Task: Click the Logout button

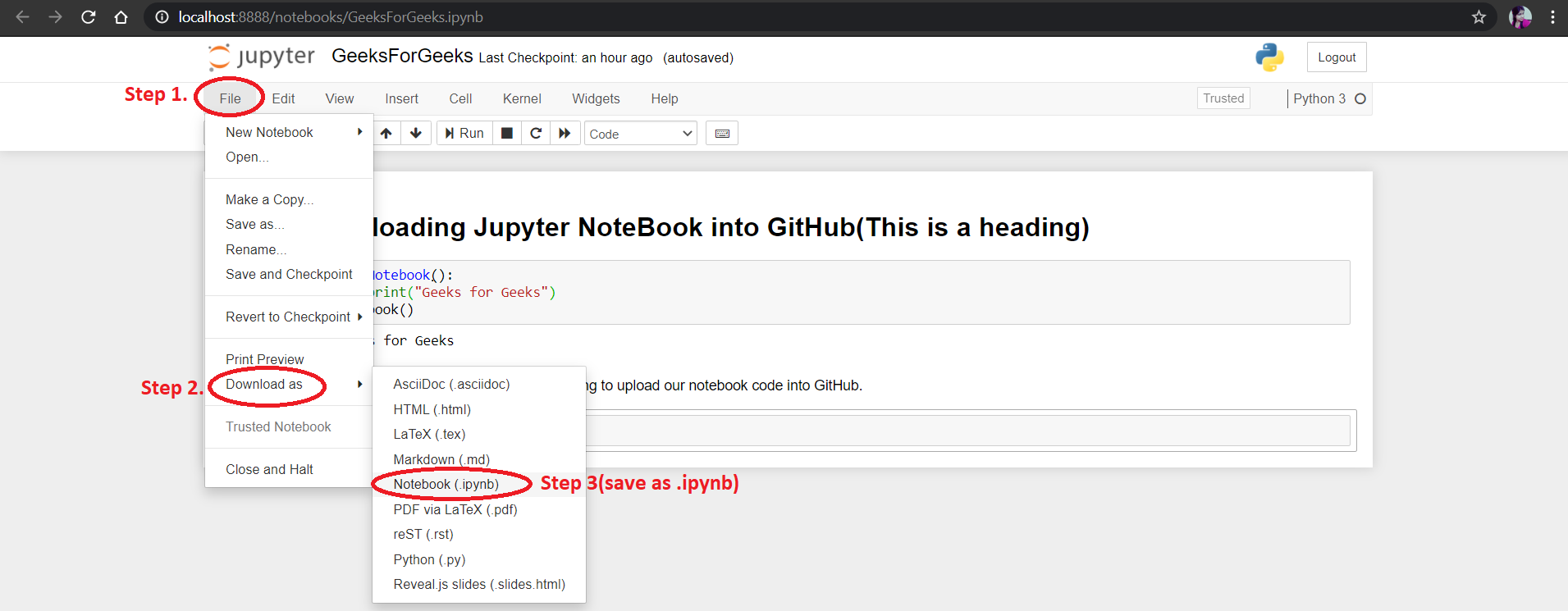Action: tap(1337, 57)
